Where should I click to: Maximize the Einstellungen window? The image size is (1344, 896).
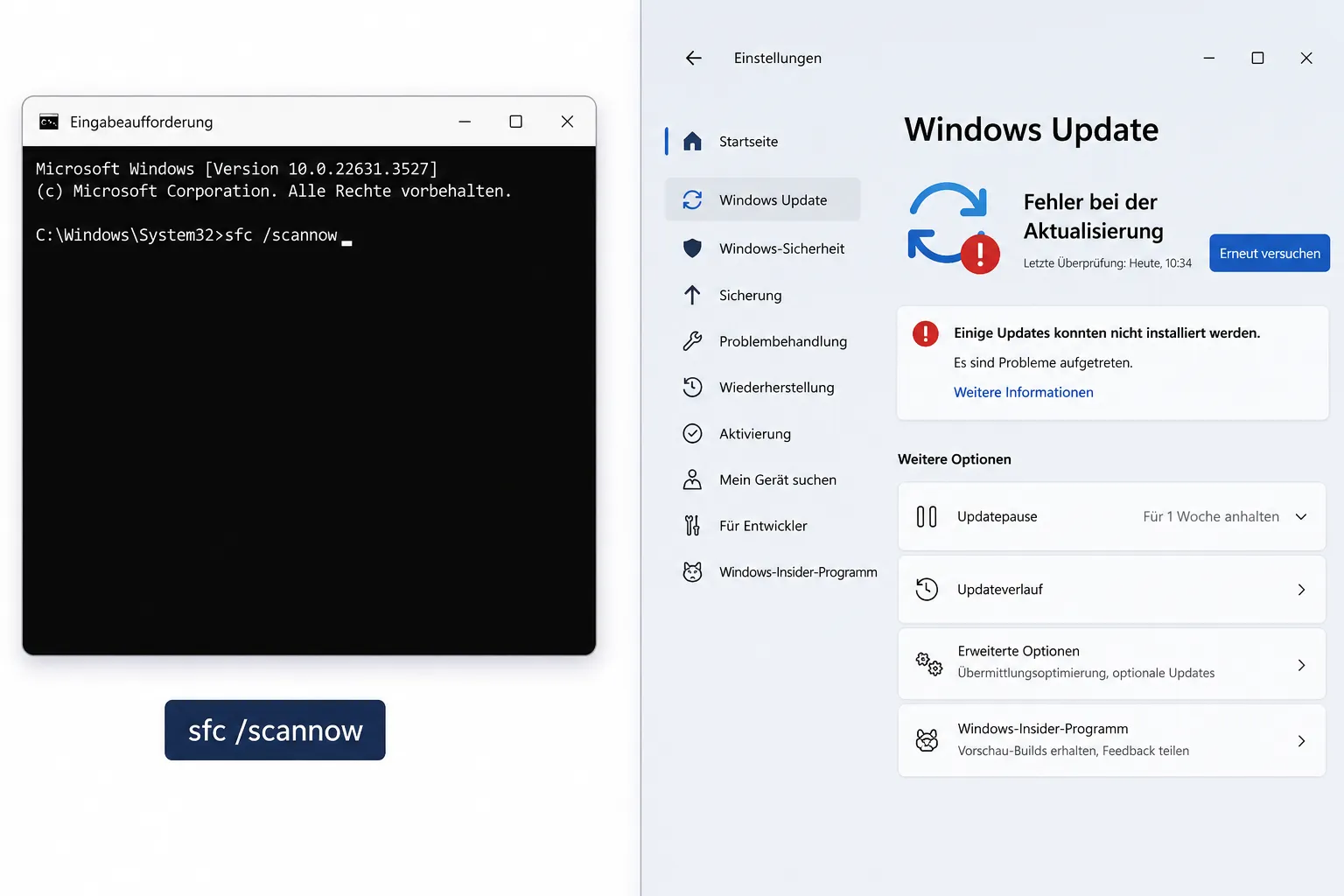pos(1257,58)
